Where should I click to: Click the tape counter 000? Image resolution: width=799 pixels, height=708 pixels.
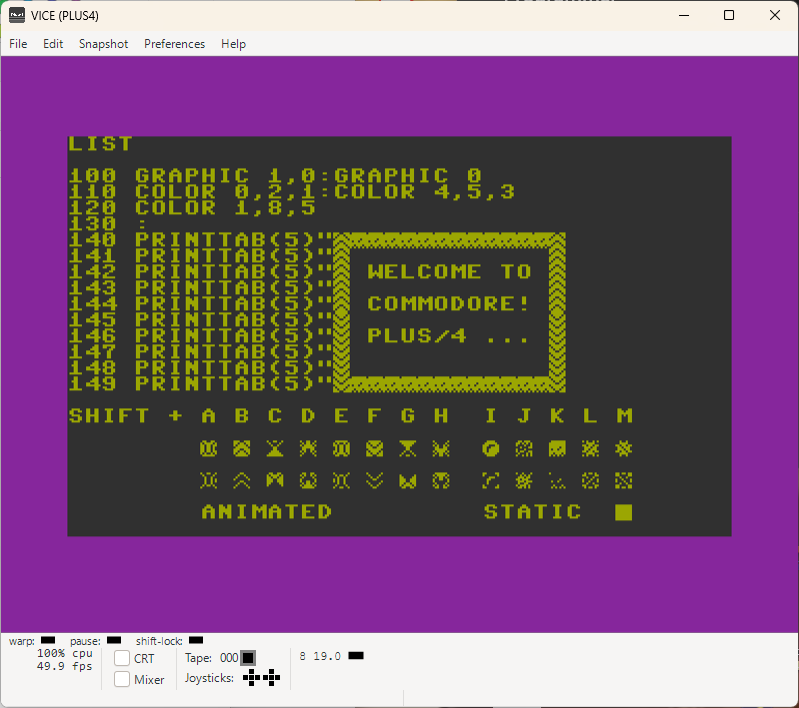coord(229,658)
